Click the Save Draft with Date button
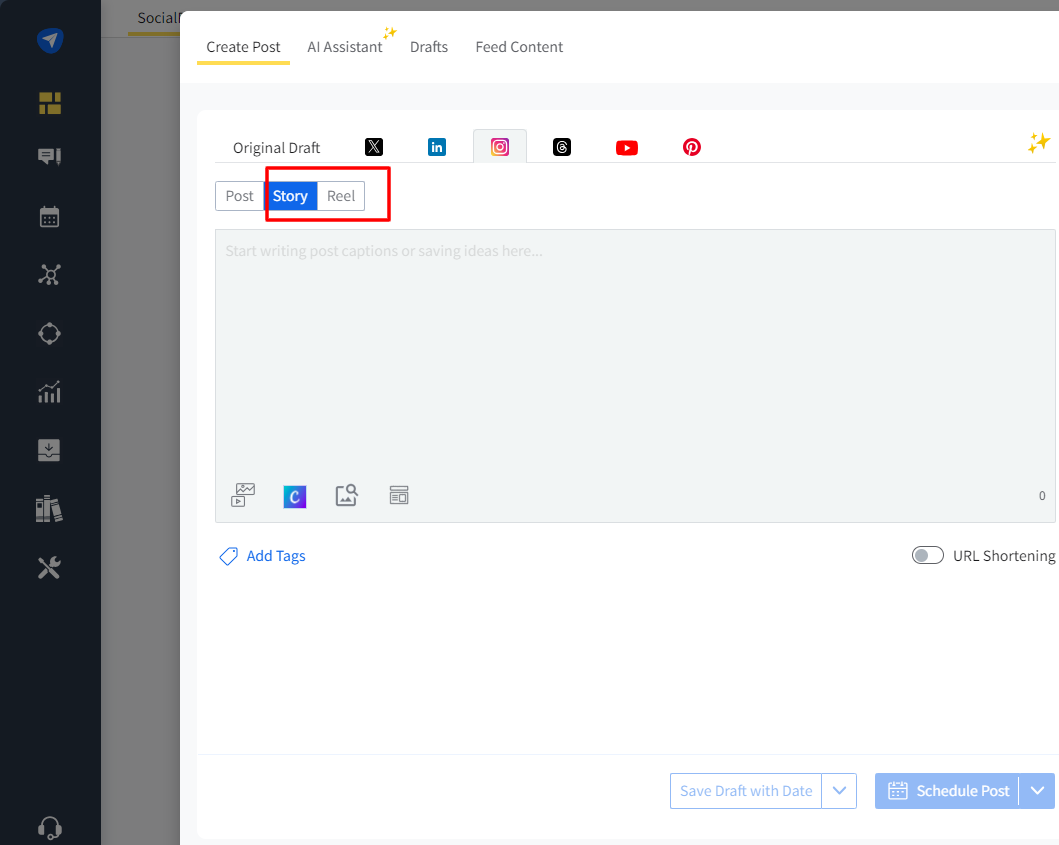The image size is (1059, 845). (746, 791)
